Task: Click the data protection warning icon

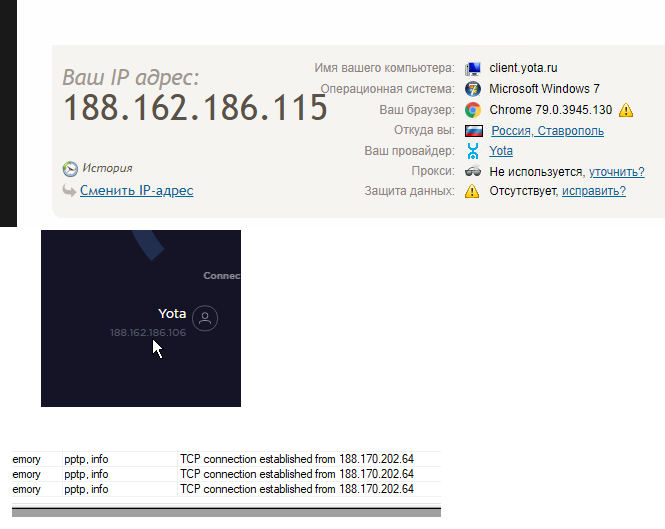Action: coord(472,191)
